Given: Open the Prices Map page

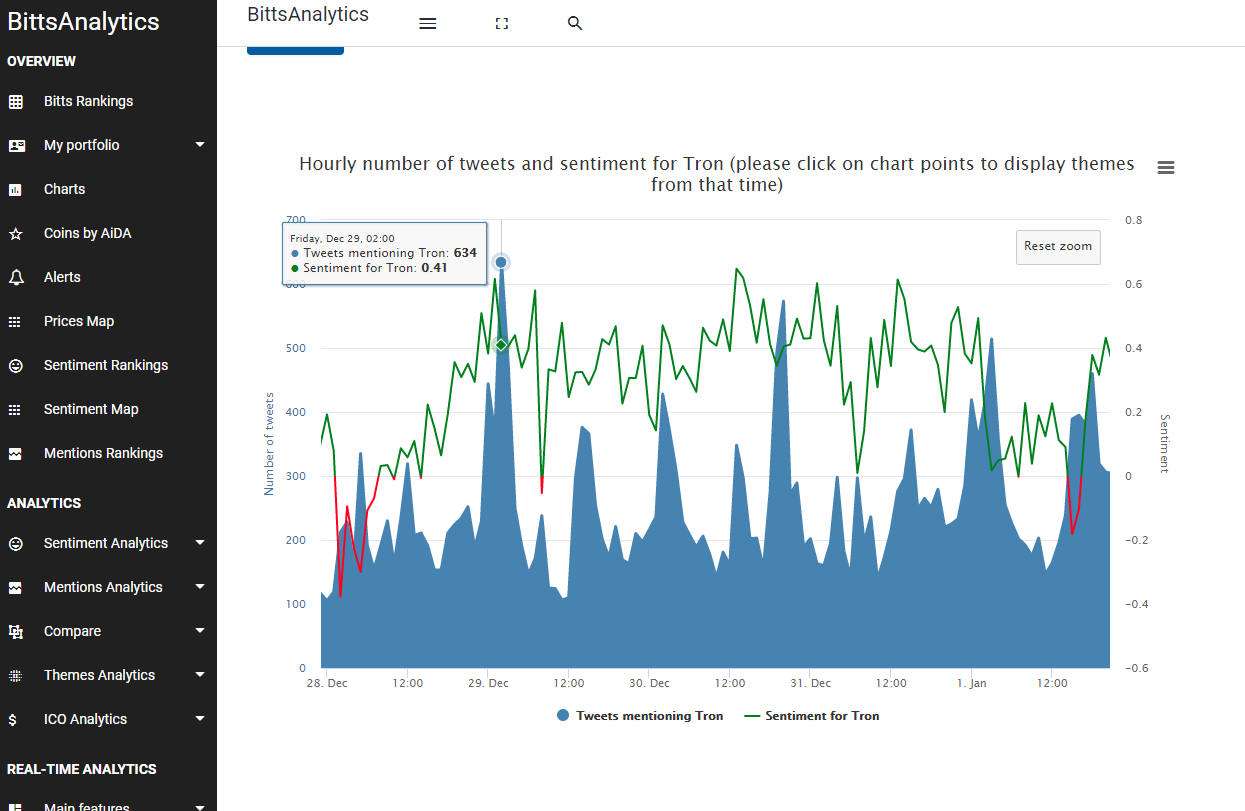Looking at the screenshot, I should click(79, 321).
